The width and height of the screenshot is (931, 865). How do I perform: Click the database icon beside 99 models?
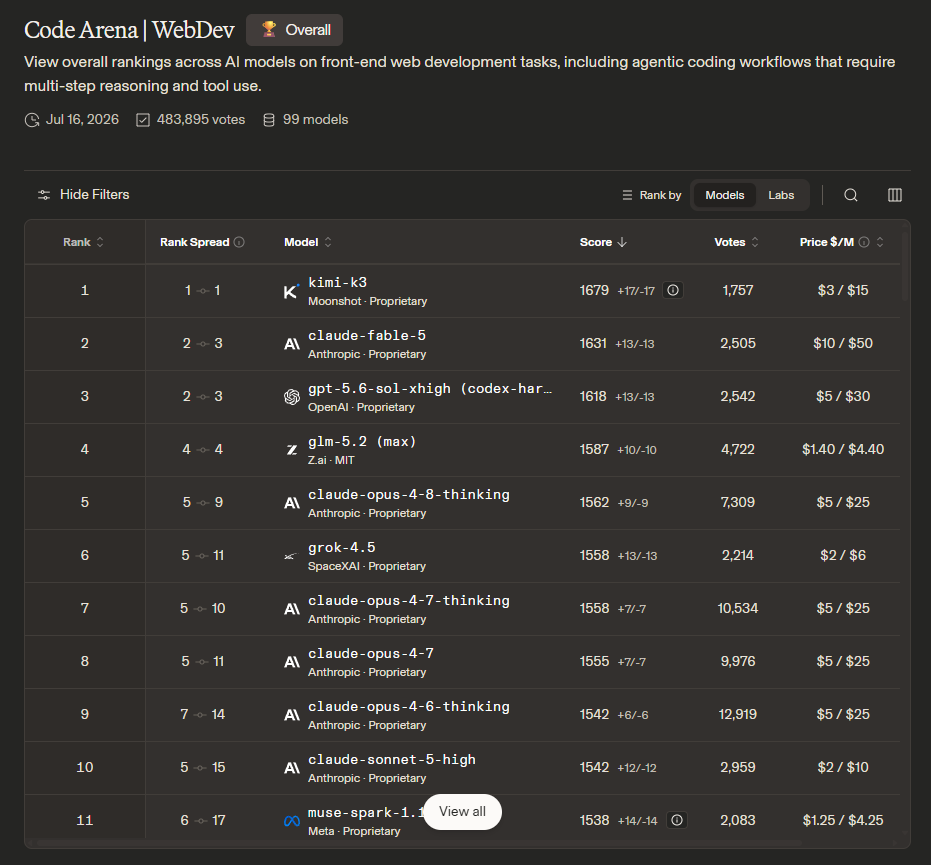tap(269, 120)
